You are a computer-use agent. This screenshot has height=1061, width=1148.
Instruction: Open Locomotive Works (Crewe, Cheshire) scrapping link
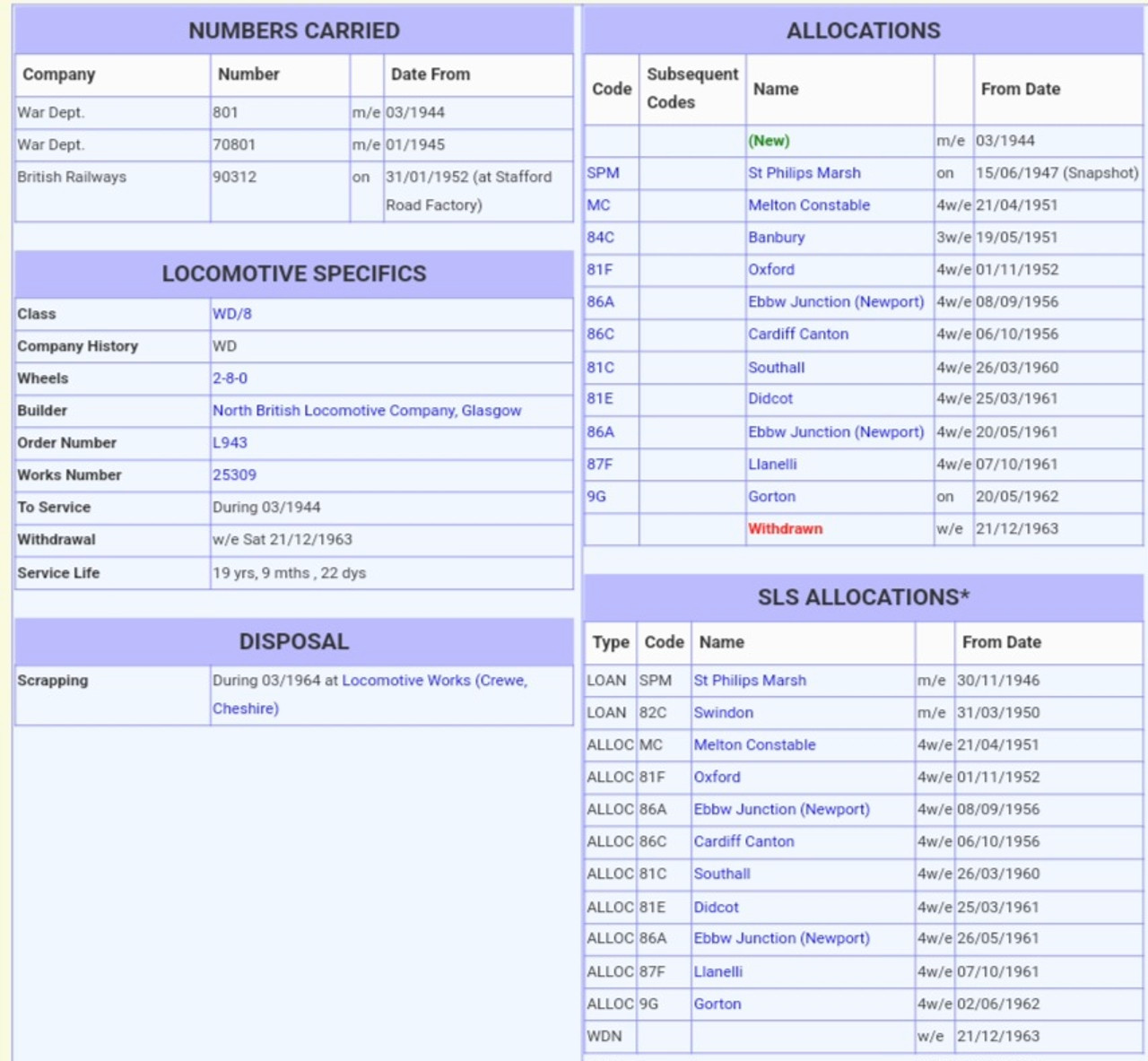coord(370,694)
